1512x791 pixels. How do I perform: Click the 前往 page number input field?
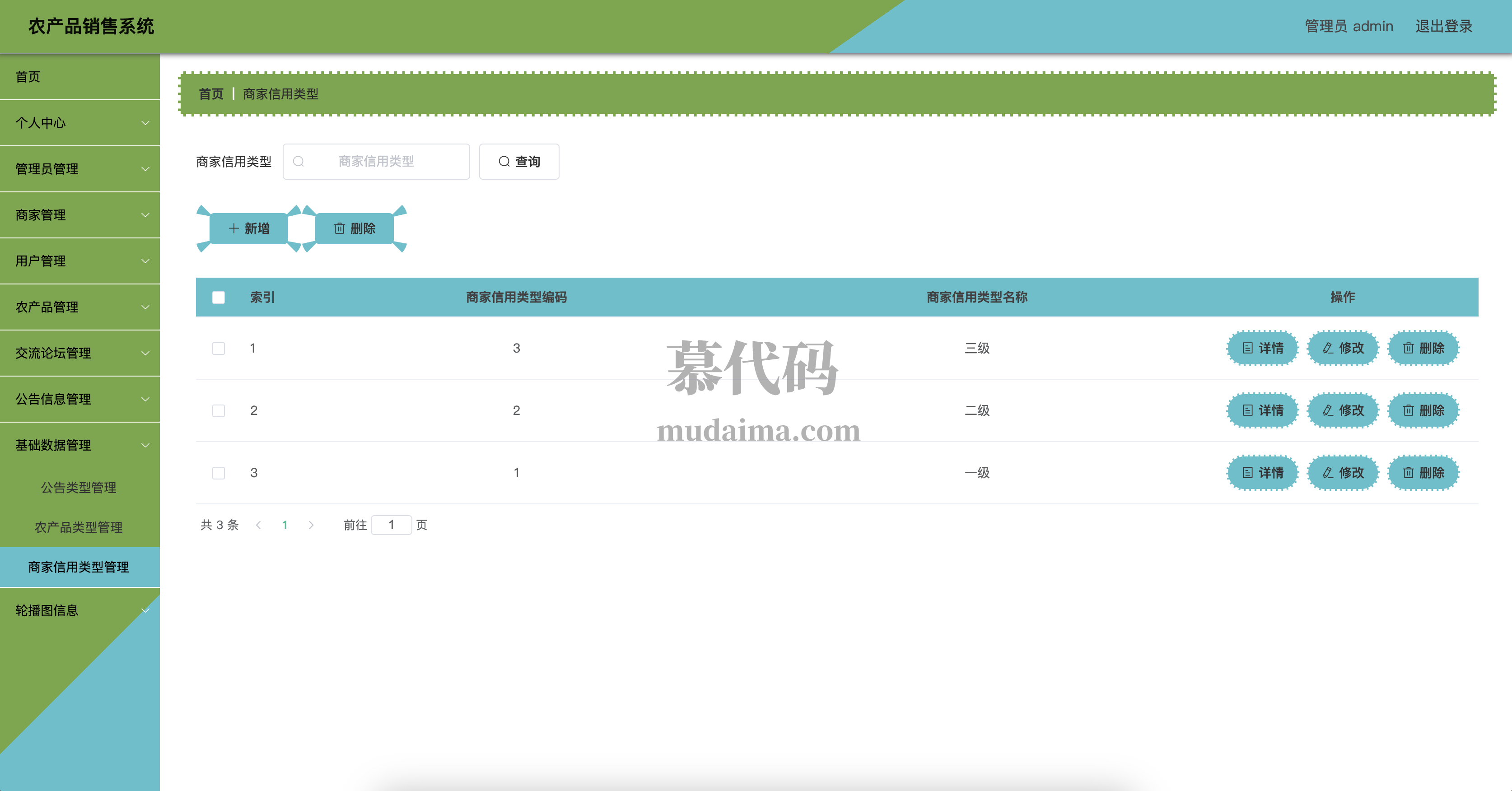391,525
